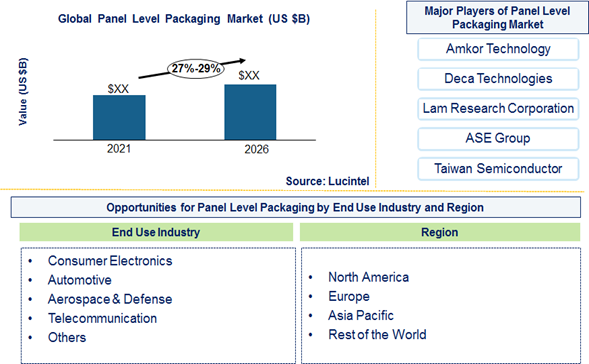Click the Automotive list item

coord(80,280)
